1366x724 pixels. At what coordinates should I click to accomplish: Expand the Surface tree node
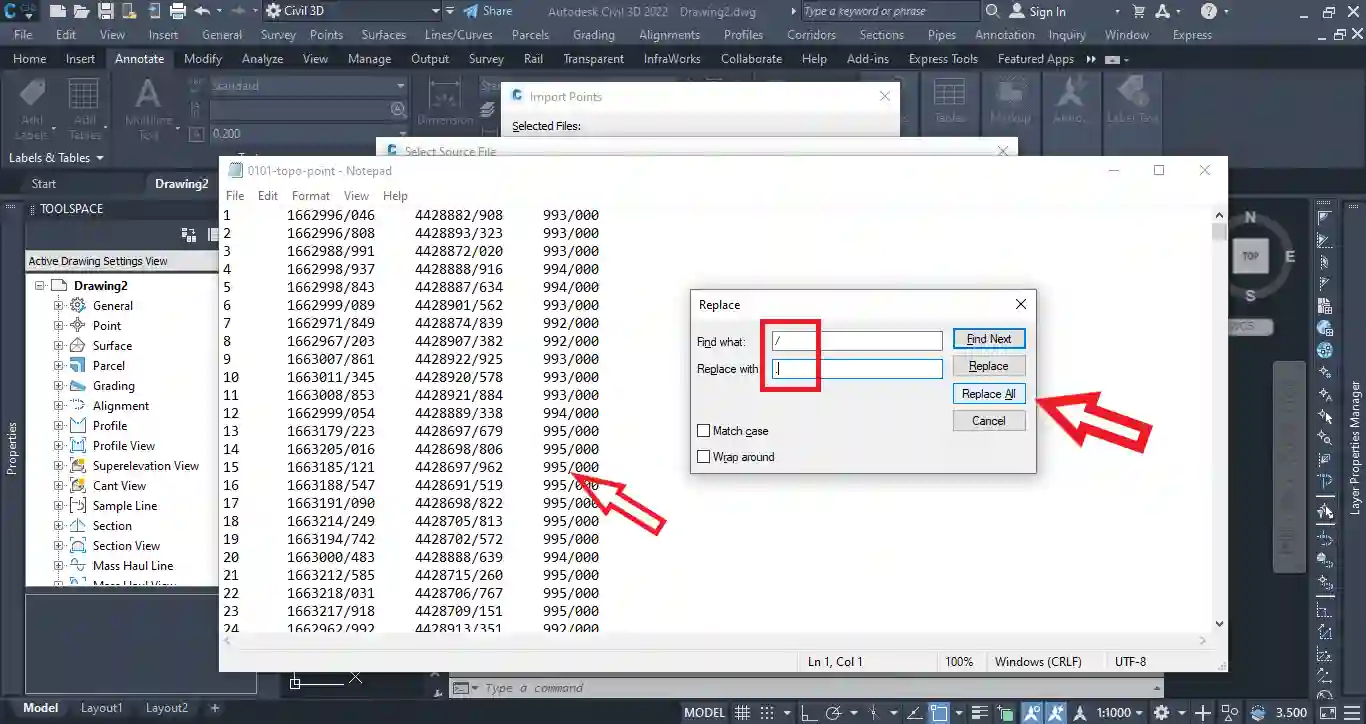click(x=59, y=346)
